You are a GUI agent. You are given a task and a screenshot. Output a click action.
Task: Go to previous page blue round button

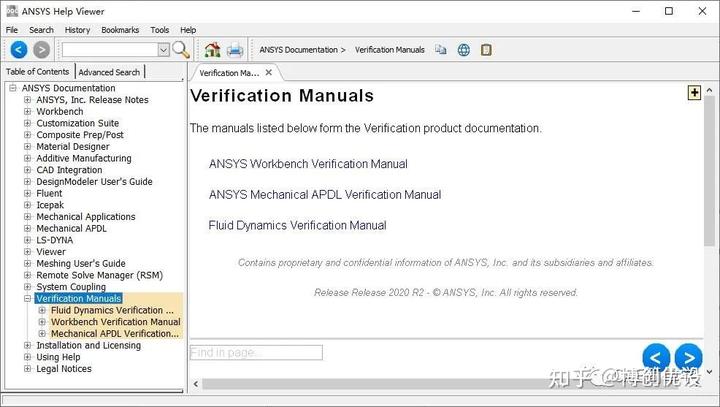[656, 357]
